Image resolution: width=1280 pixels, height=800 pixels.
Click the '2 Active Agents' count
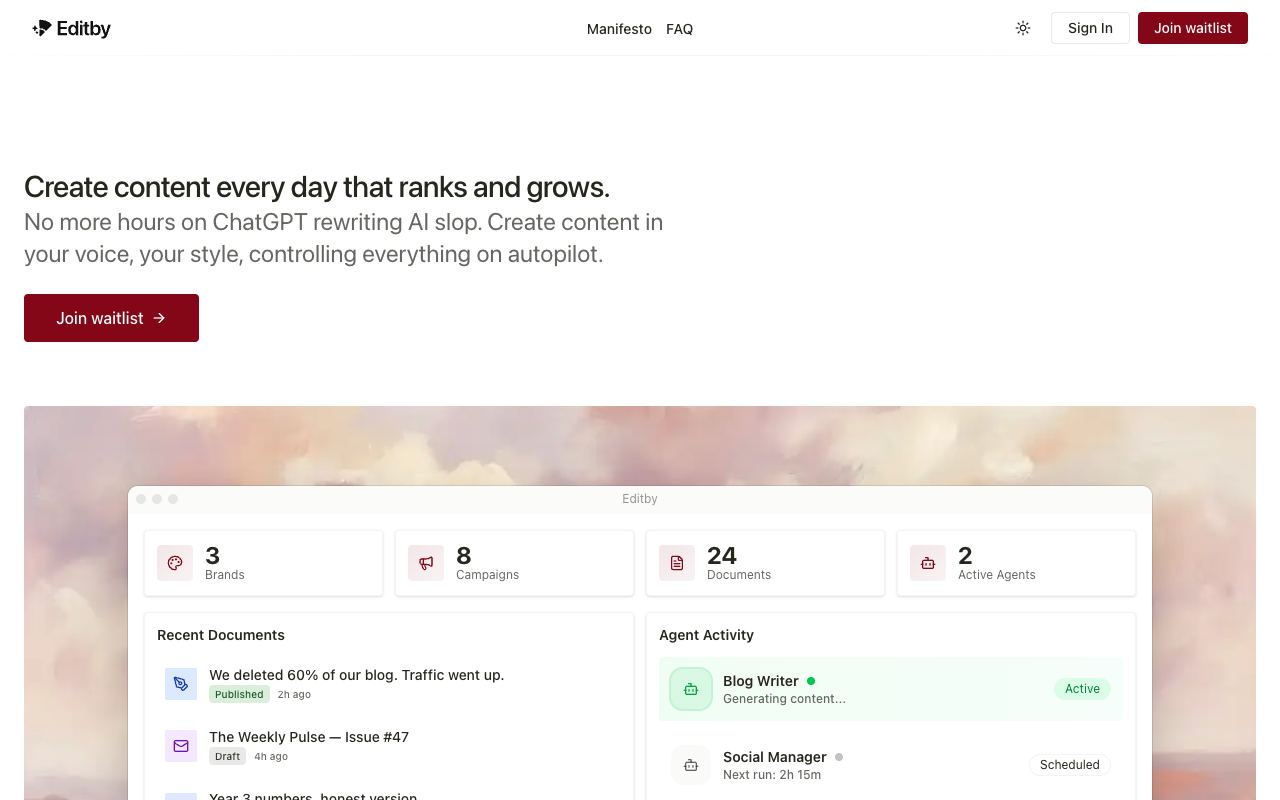965,555
